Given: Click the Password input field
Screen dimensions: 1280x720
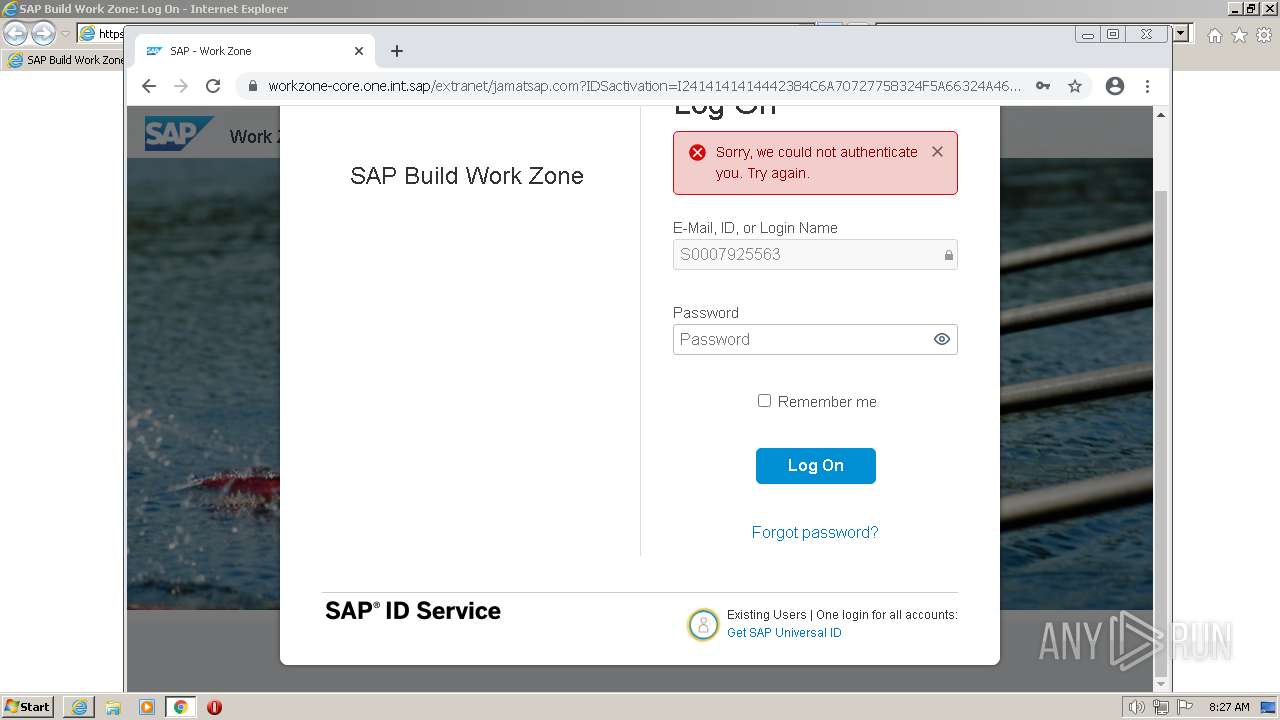Looking at the screenshot, I should coord(815,339).
